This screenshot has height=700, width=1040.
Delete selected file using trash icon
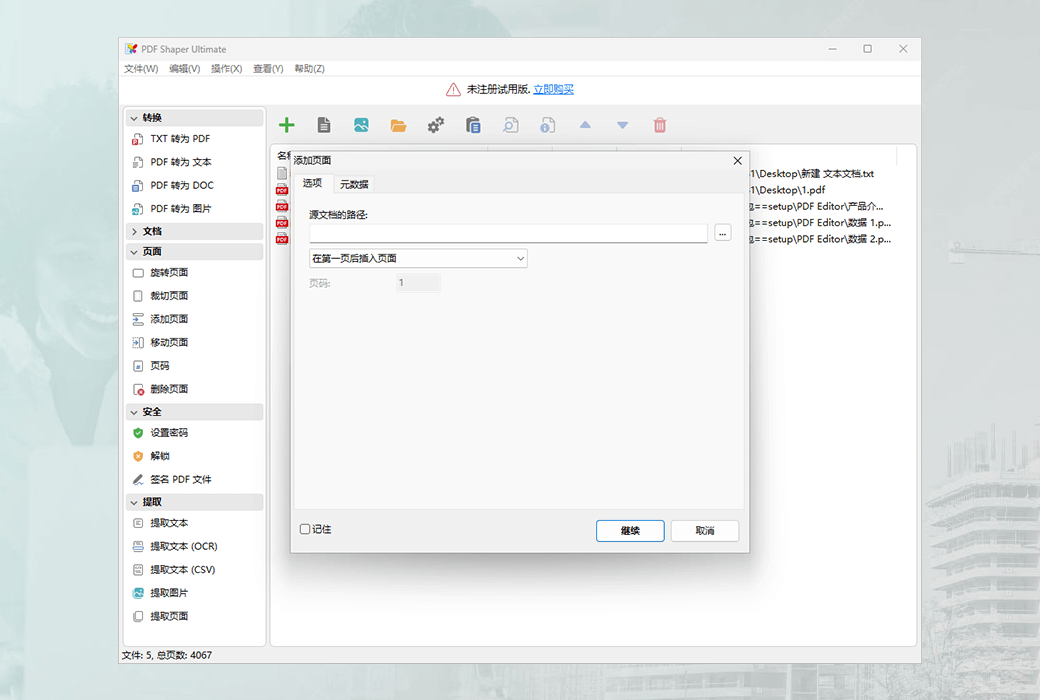point(660,124)
